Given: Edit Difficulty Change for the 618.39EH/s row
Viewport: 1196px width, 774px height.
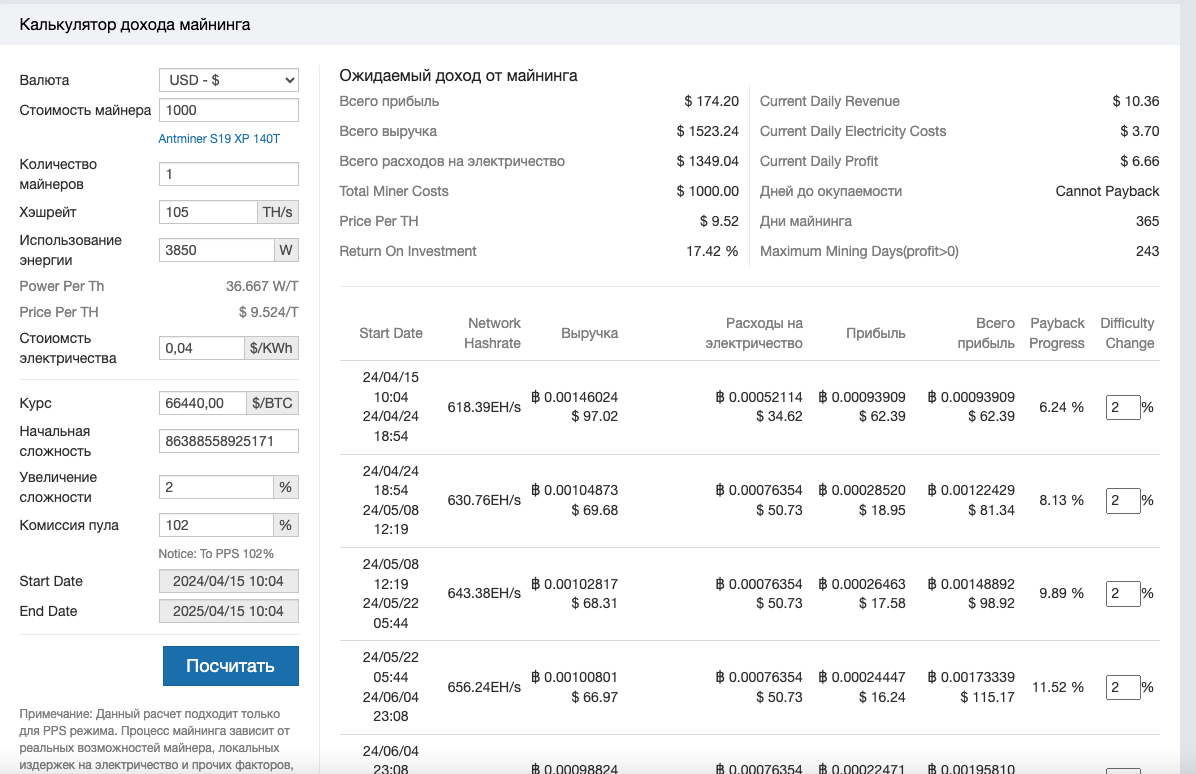Looking at the screenshot, I should [1122, 407].
